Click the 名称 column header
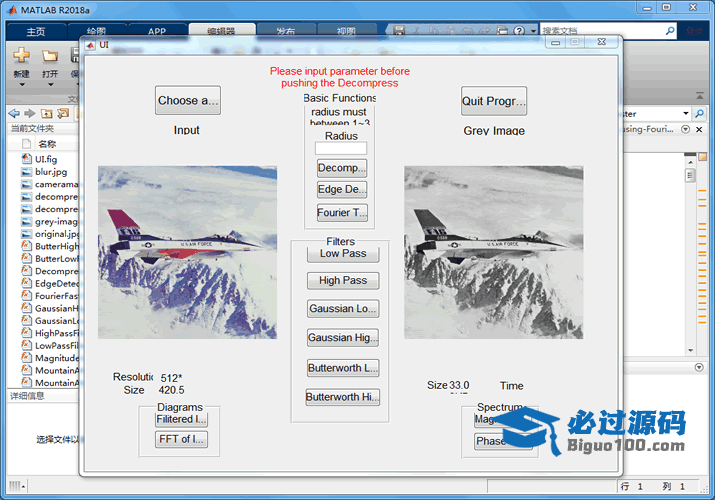The width and height of the screenshot is (715, 500). pos(47,144)
